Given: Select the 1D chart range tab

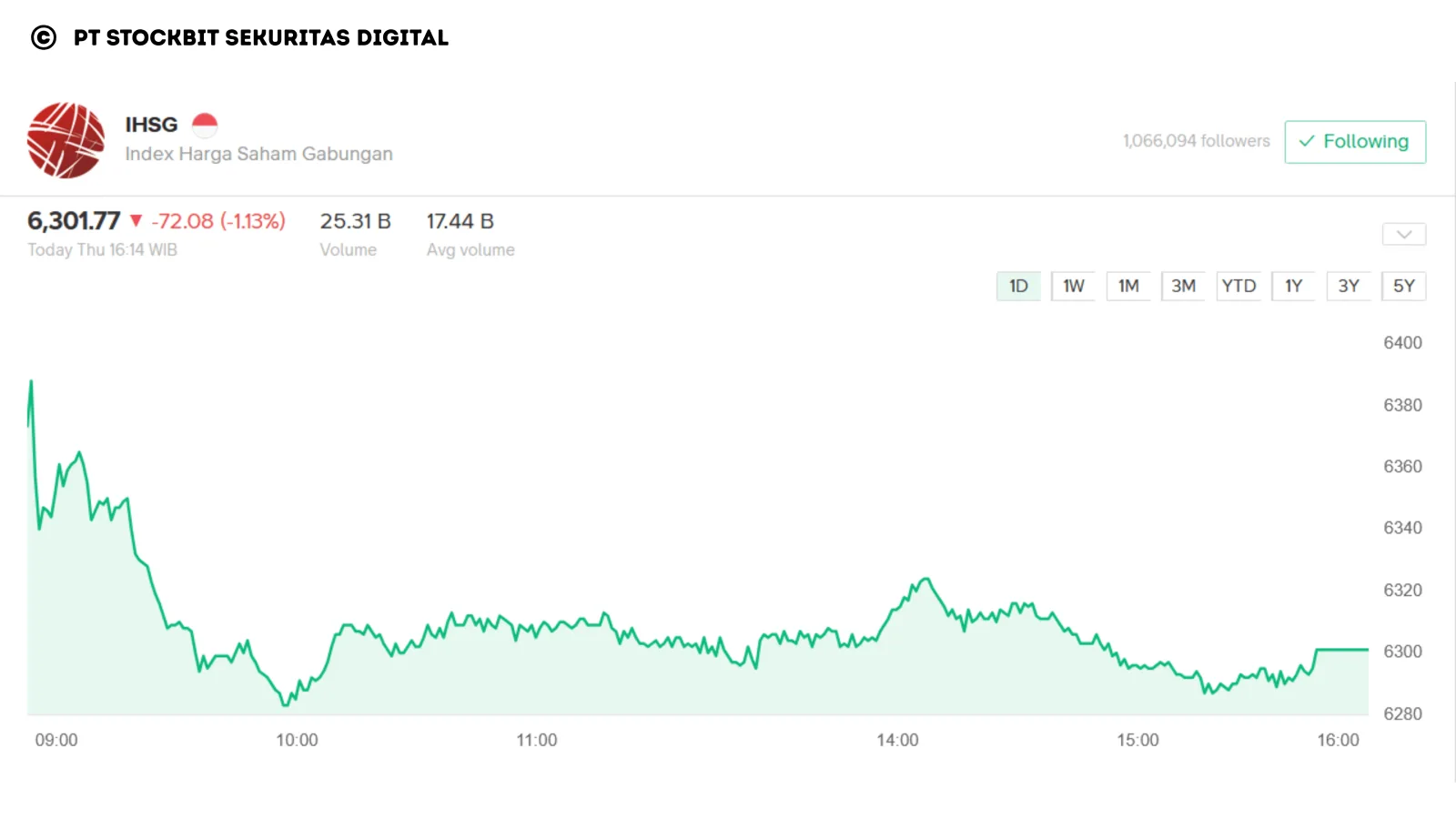Looking at the screenshot, I should coord(1018,286).
